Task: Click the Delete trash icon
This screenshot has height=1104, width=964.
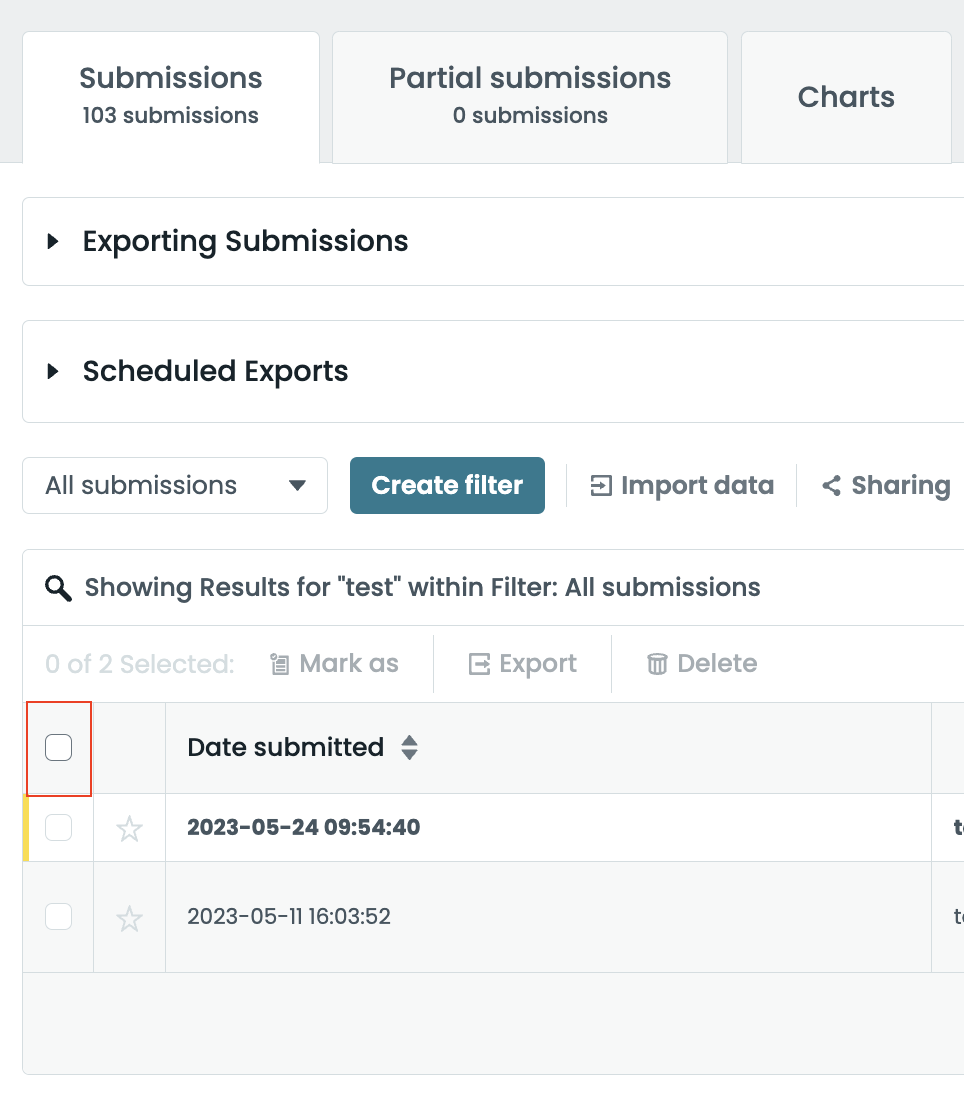Action: (657, 664)
